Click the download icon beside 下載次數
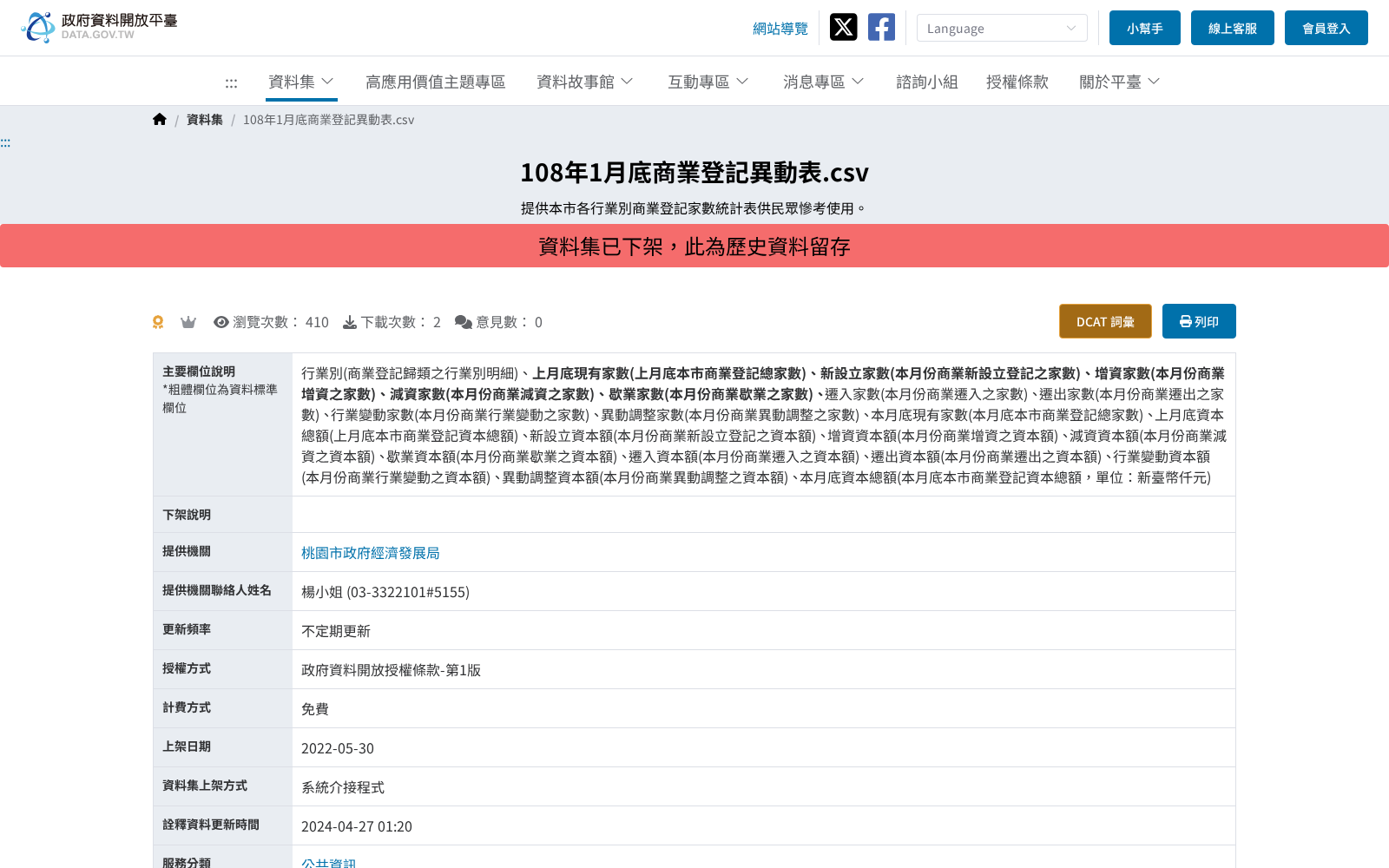Viewport: 1389px width, 868px height. [x=350, y=322]
